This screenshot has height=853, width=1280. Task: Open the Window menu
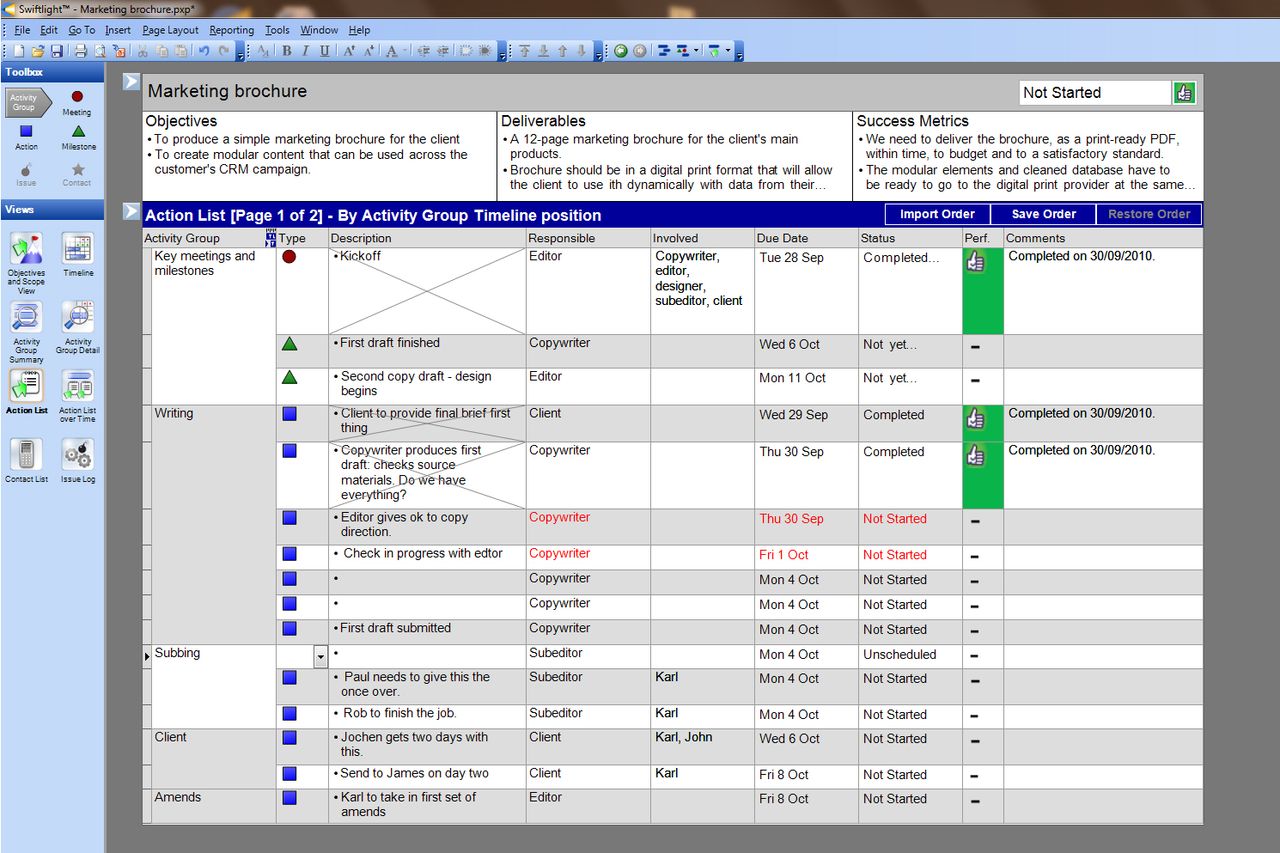pos(319,30)
